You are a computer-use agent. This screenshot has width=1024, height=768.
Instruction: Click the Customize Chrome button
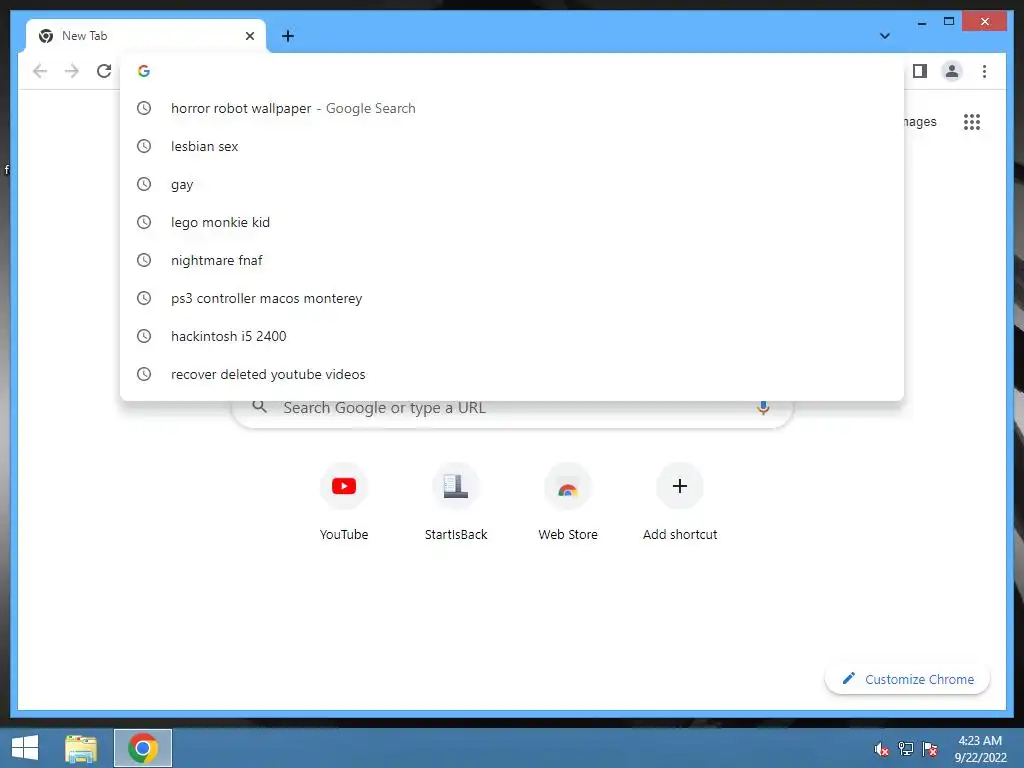[908, 679]
